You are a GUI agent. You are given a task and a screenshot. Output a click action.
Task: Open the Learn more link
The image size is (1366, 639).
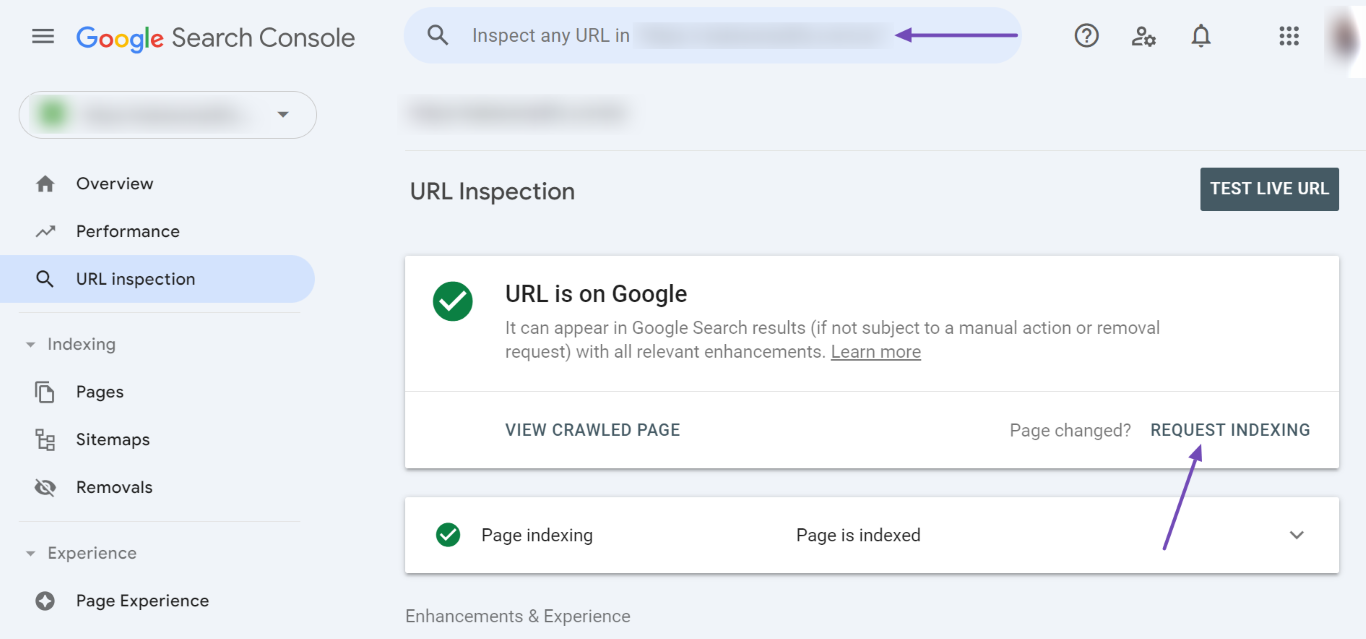pos(876,352)
